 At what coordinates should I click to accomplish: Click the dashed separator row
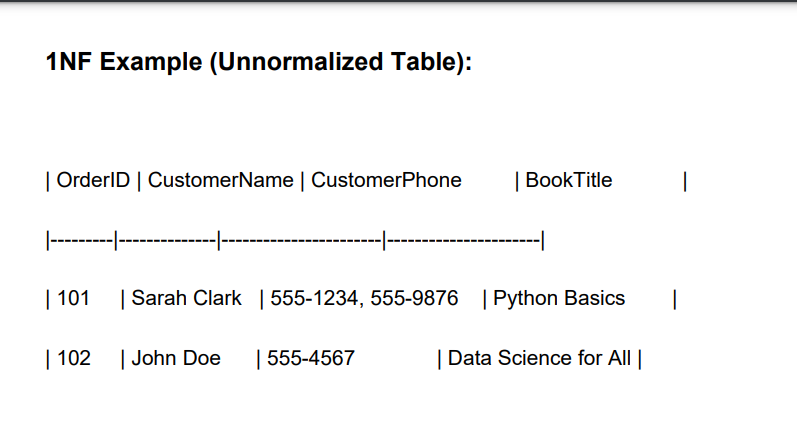[x=295, y=240]
